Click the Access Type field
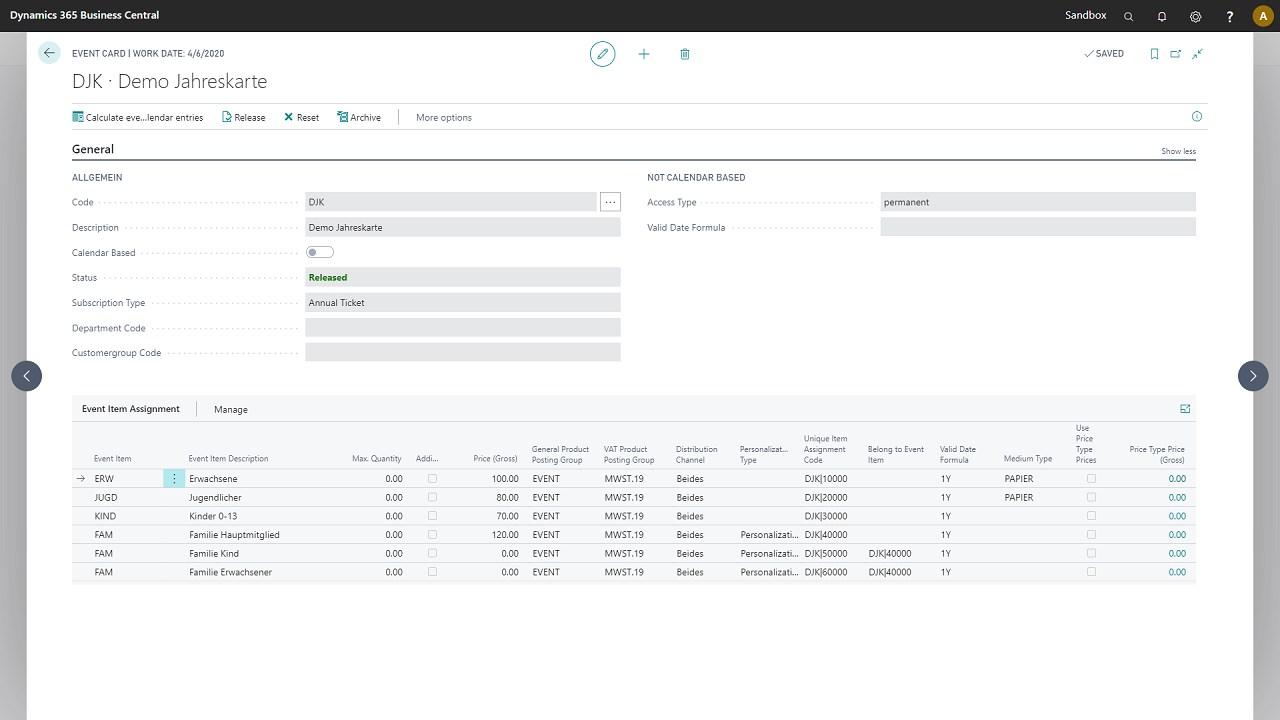The width and height of the screenshot is (1280, 720). click(1038, 202)
